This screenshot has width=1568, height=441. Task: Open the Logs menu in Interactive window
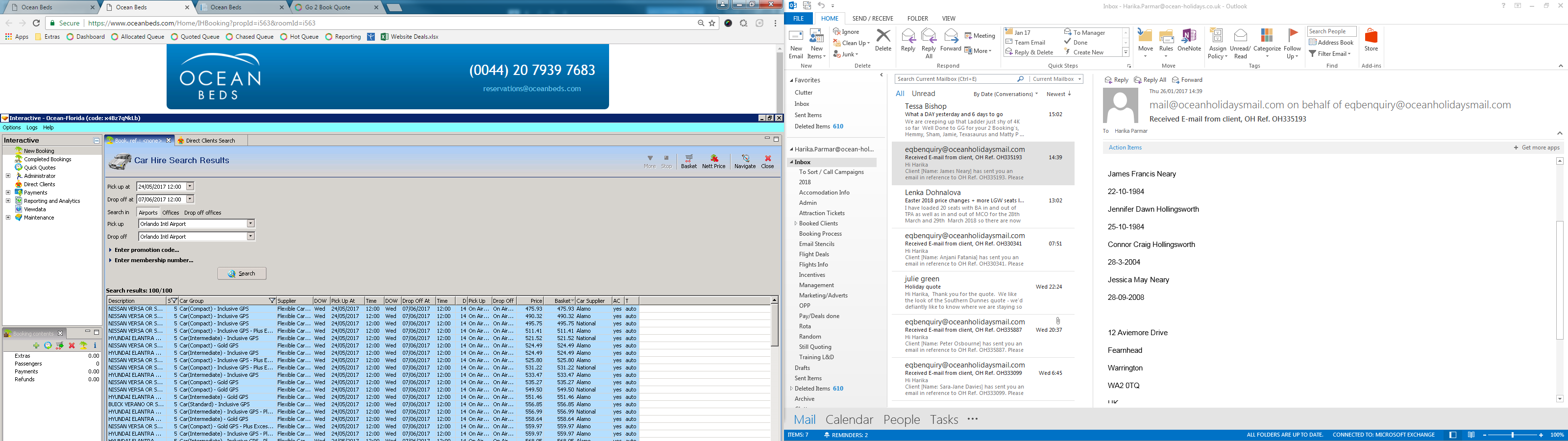[32, 128]
